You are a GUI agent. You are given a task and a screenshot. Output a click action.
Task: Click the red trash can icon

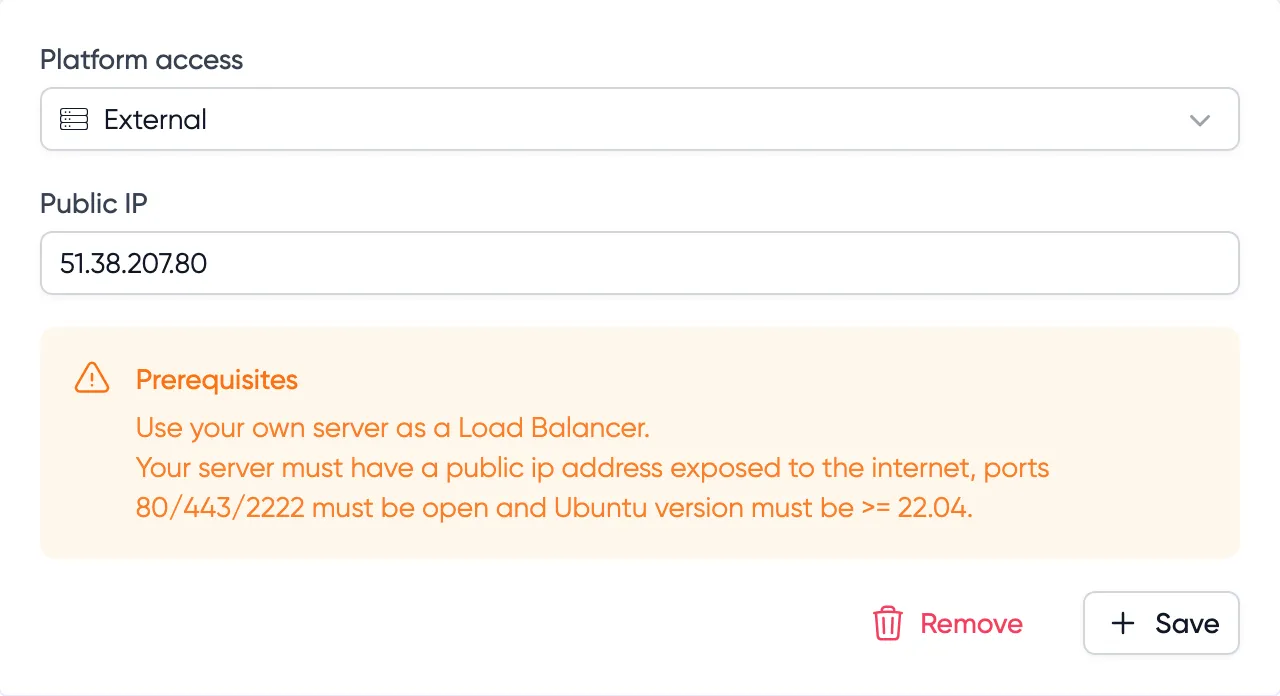click(x=888, y=624)
